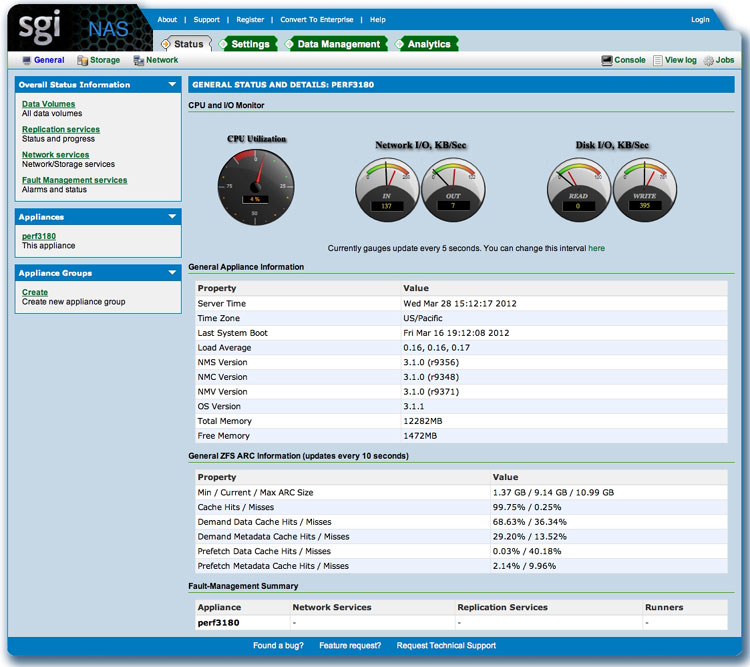750x667 pixels.
Task: Switch to the Data Management tab
Action: (x=336, y=44)
